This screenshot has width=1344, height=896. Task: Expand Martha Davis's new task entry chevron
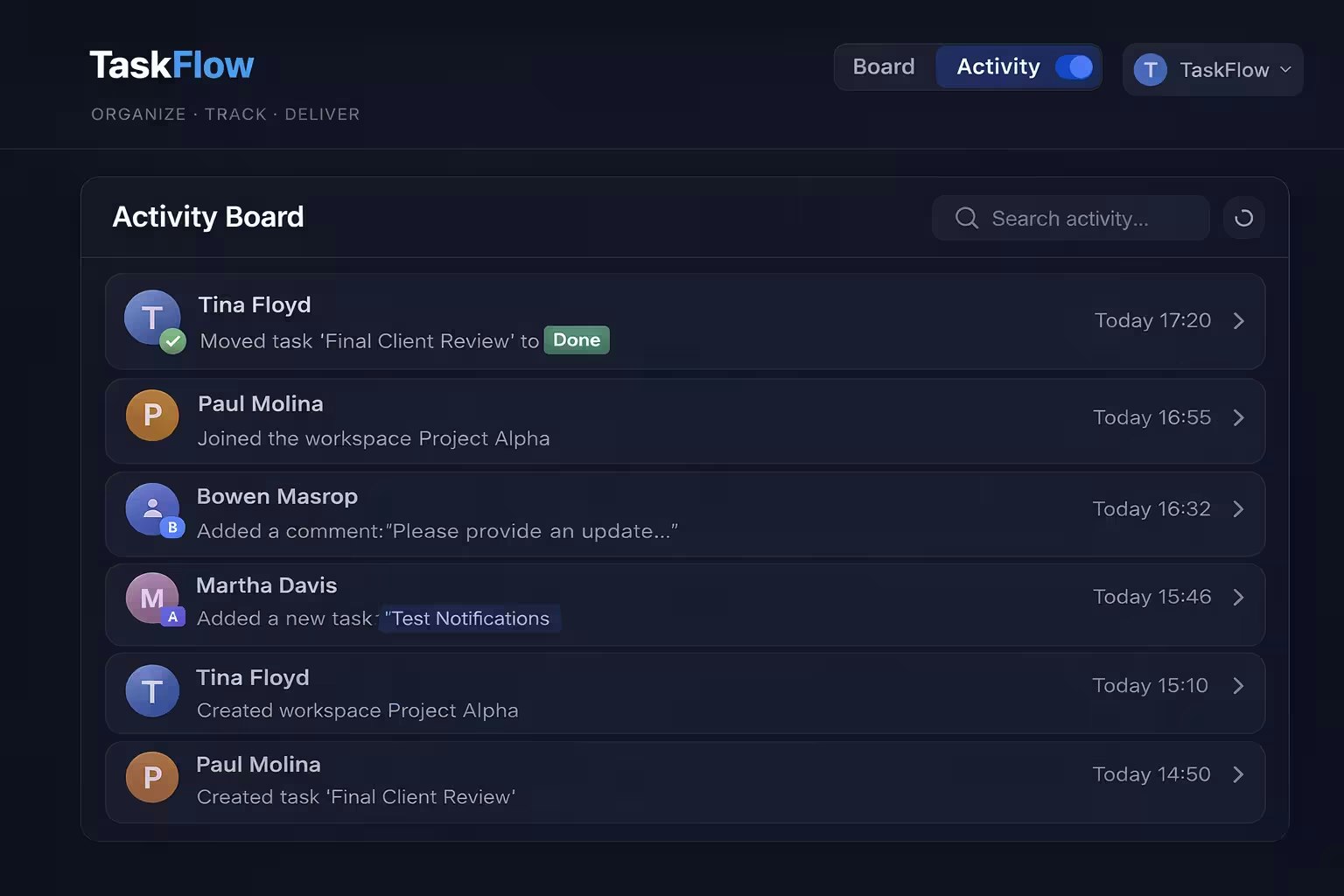1238,598
